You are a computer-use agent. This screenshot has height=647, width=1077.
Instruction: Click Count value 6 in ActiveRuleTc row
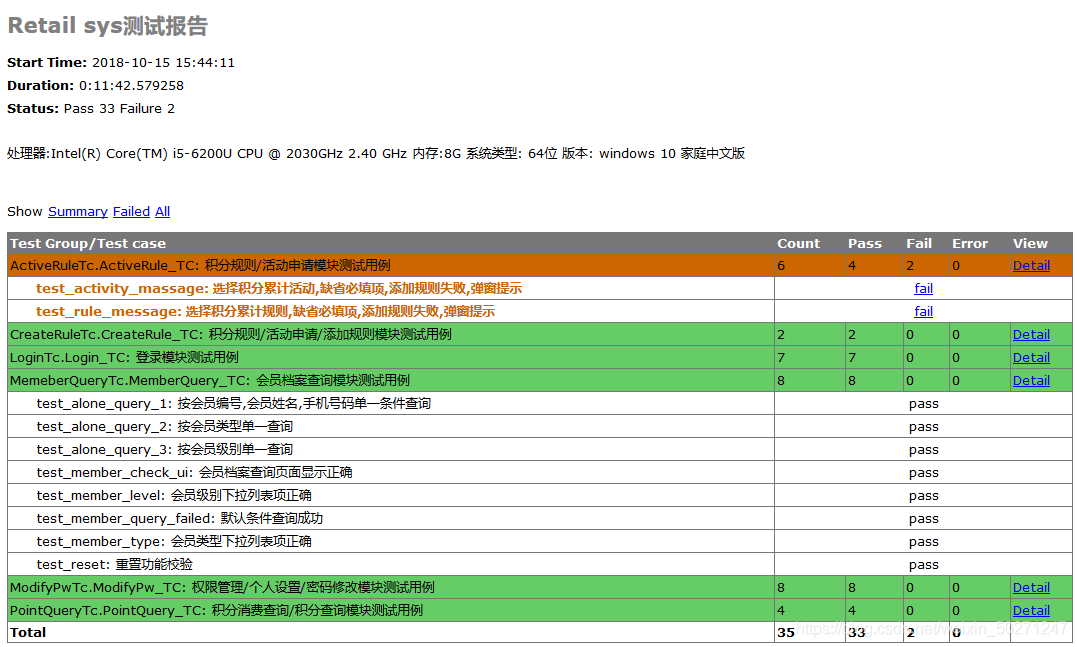click(x=781, y=266)
